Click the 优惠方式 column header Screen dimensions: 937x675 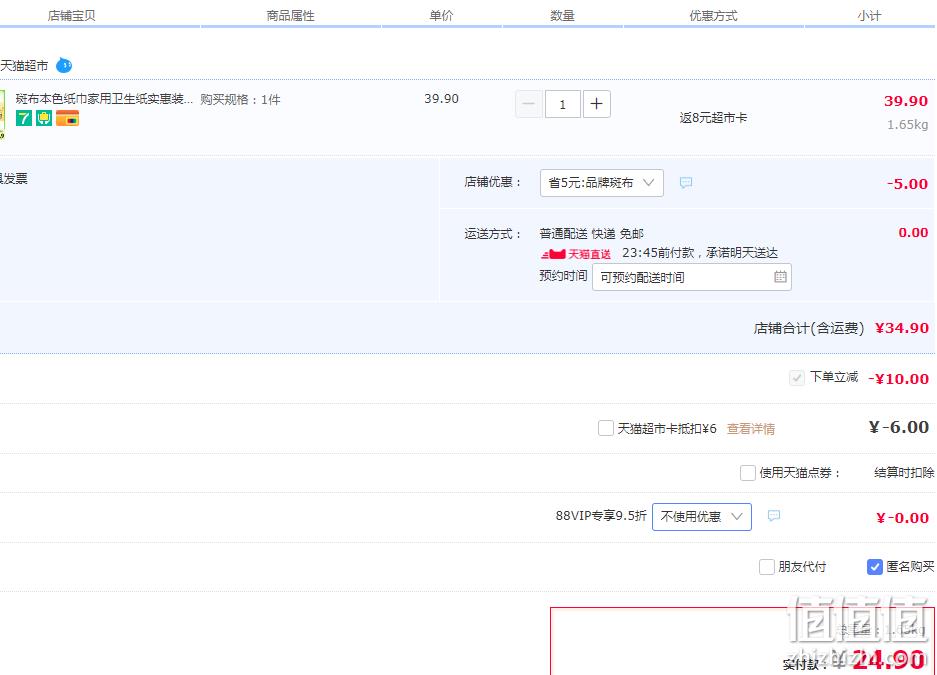click(x=714, y=16)
